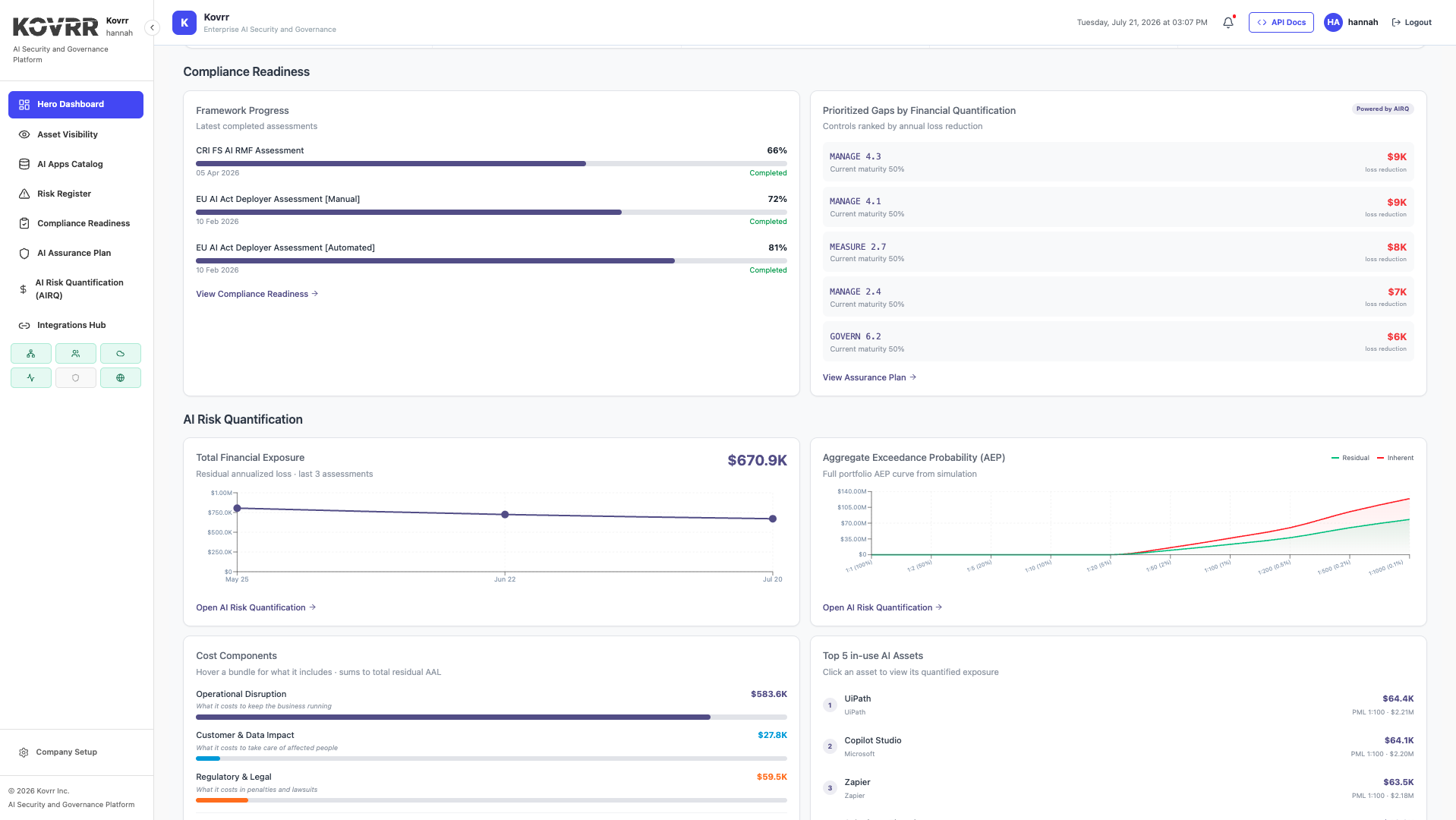Click EU AI Act Manual assessment progress bar
This screenshot has height=820, width=1456.
point(491,212)
